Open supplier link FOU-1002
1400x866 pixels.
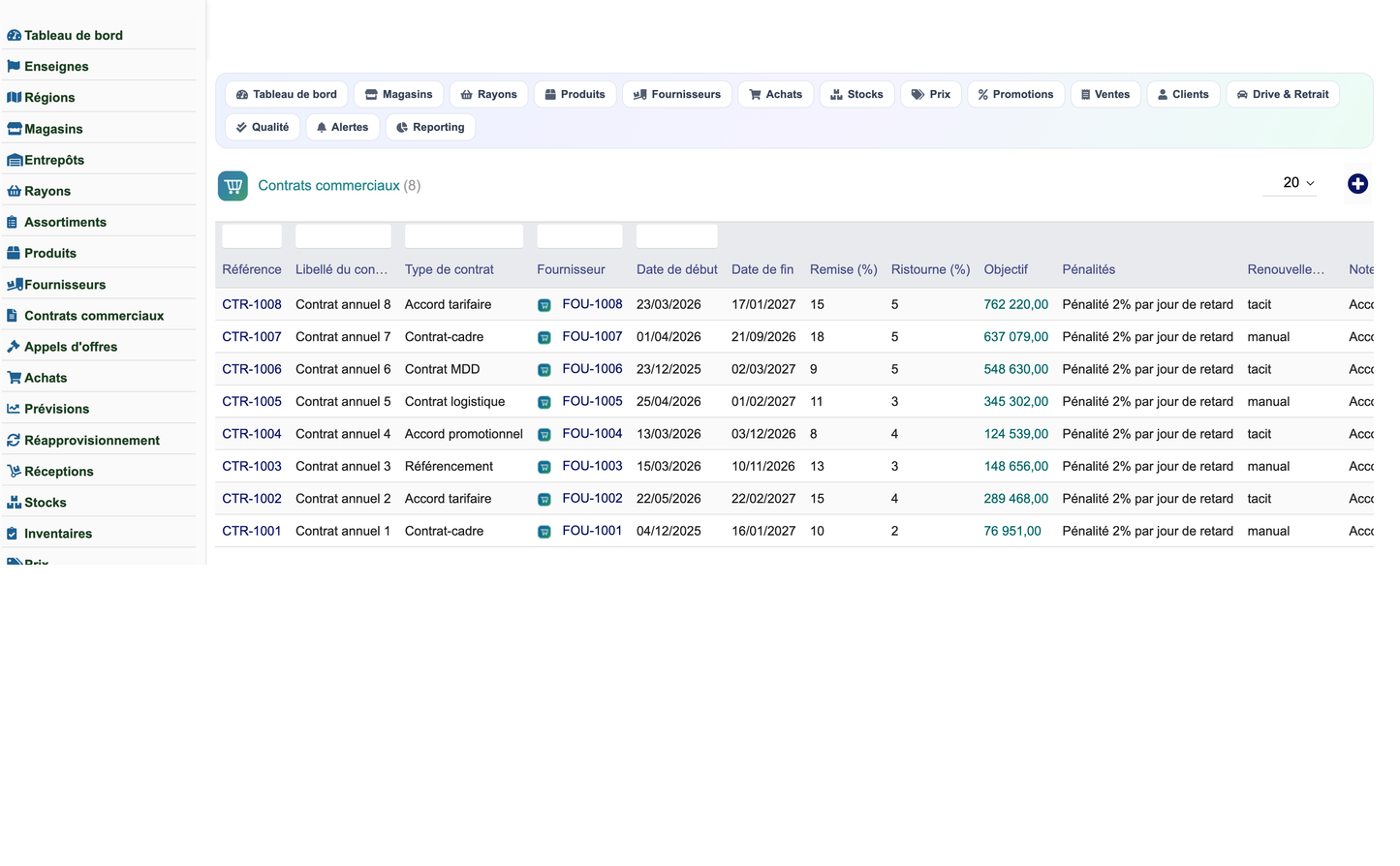click(x=592, y=498)
